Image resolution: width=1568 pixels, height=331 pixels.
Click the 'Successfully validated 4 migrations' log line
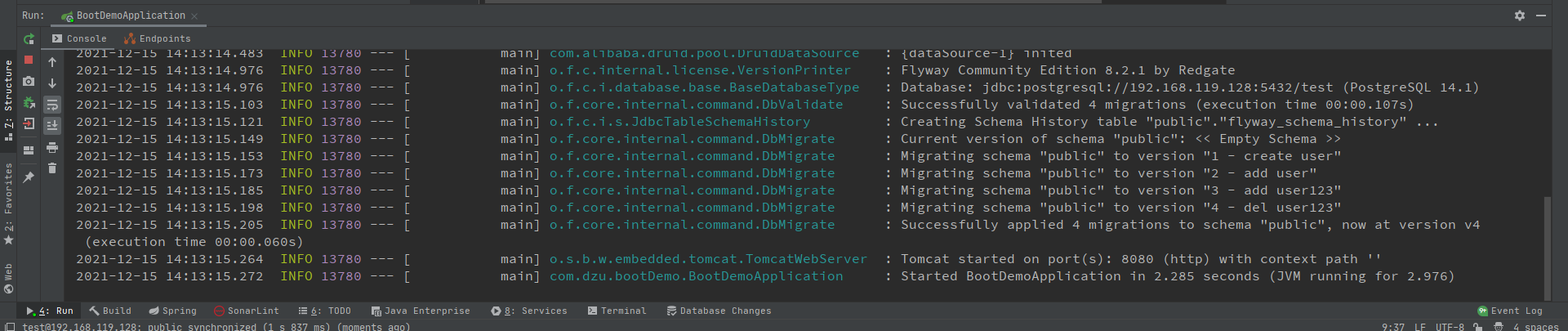pos(1157,105)
